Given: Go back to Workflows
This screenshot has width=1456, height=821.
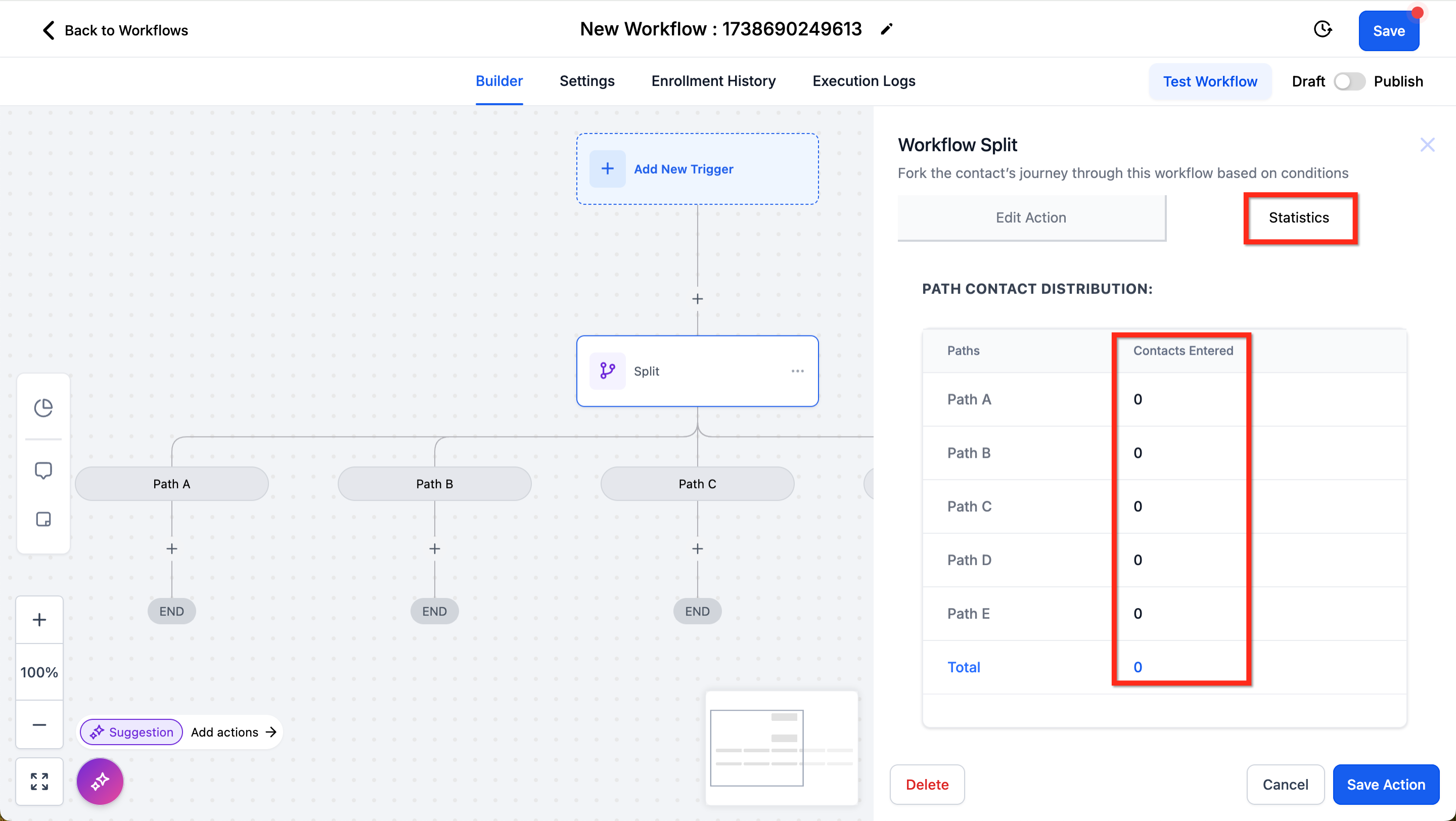Looking at the screenshot, I should 115,30.
